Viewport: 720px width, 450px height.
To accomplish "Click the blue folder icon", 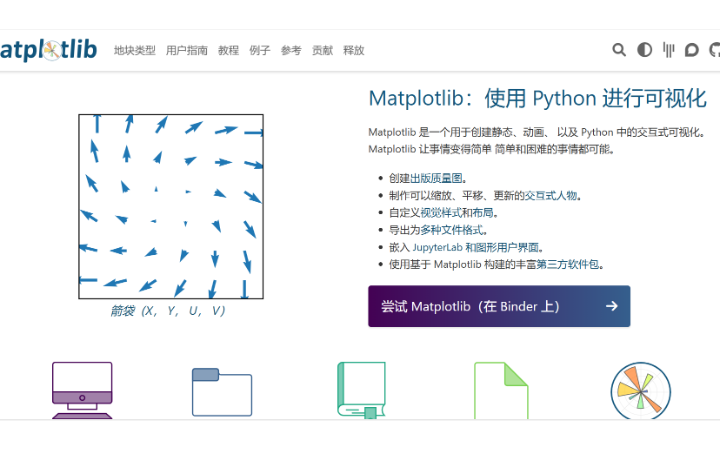I will click(x=222, y=392).
